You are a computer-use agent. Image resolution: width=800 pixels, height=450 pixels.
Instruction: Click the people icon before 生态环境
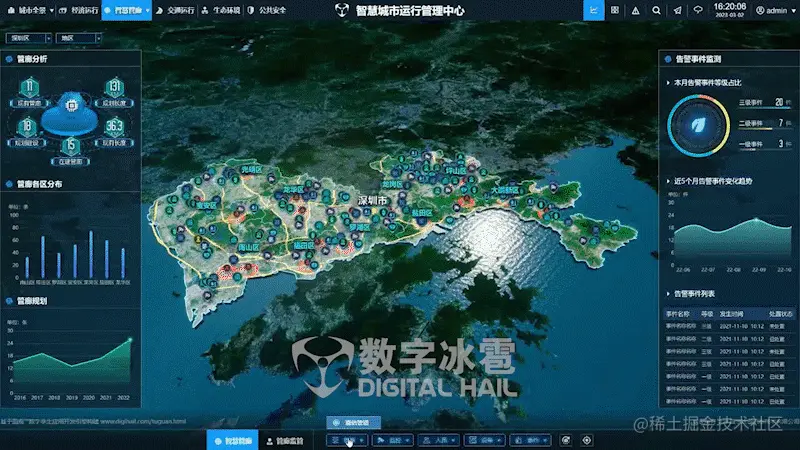coord(205,10)
